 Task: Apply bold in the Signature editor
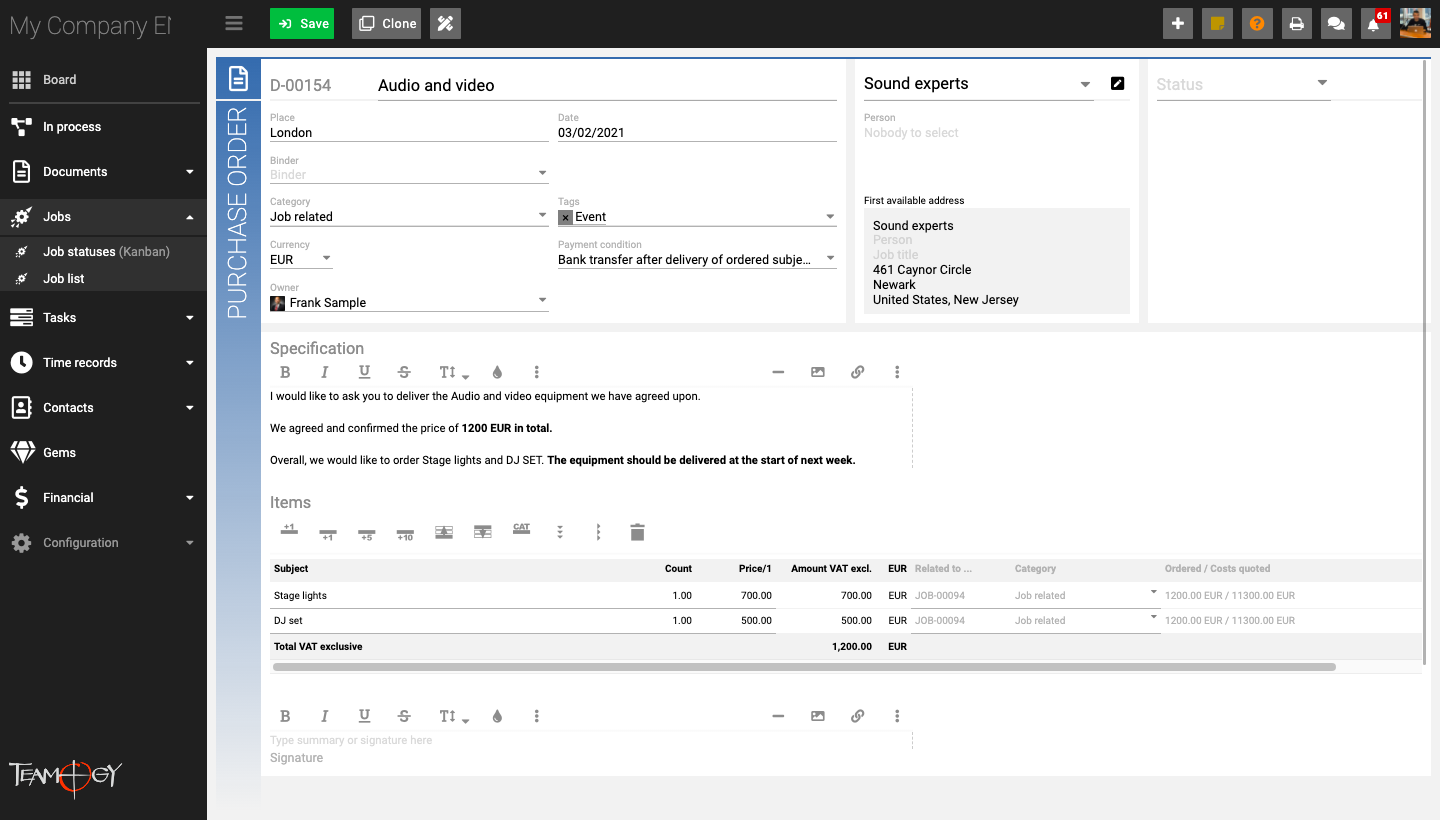pyautogui.click(x=285, y=716)
